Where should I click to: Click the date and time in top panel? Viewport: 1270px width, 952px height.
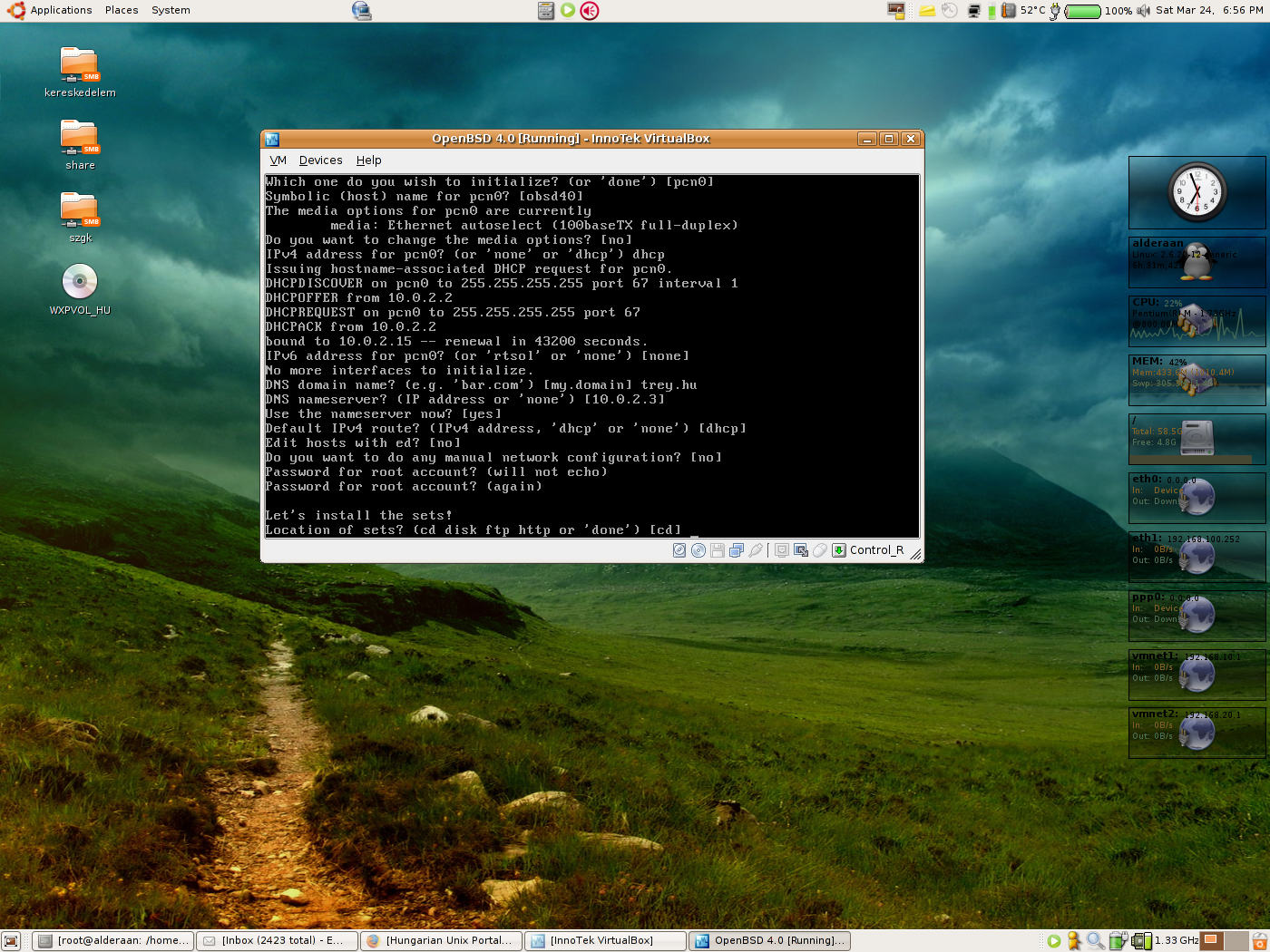pyautogui.click(x=1209, y=10)
